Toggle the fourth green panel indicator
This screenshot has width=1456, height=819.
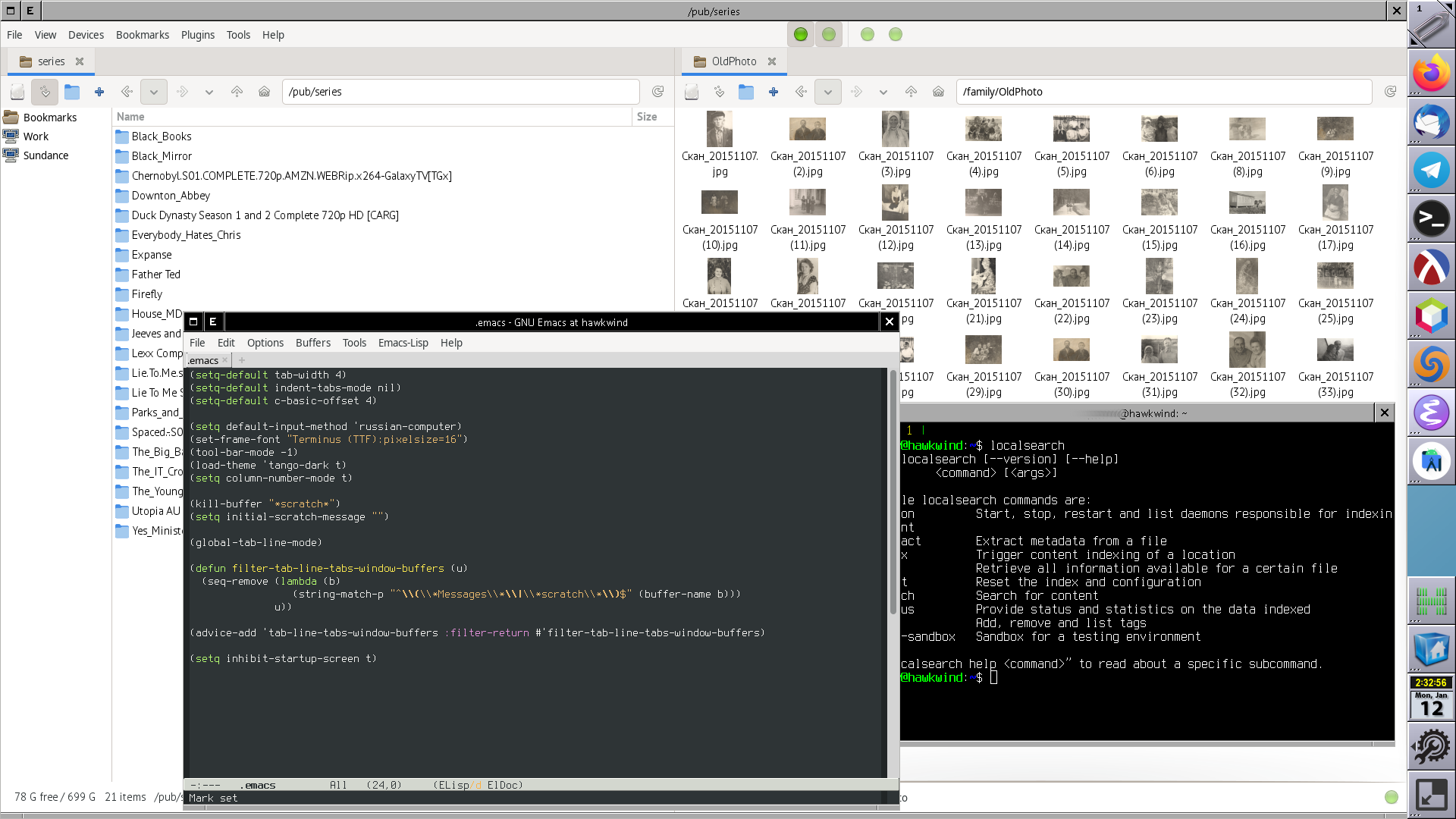click(896, 35)
